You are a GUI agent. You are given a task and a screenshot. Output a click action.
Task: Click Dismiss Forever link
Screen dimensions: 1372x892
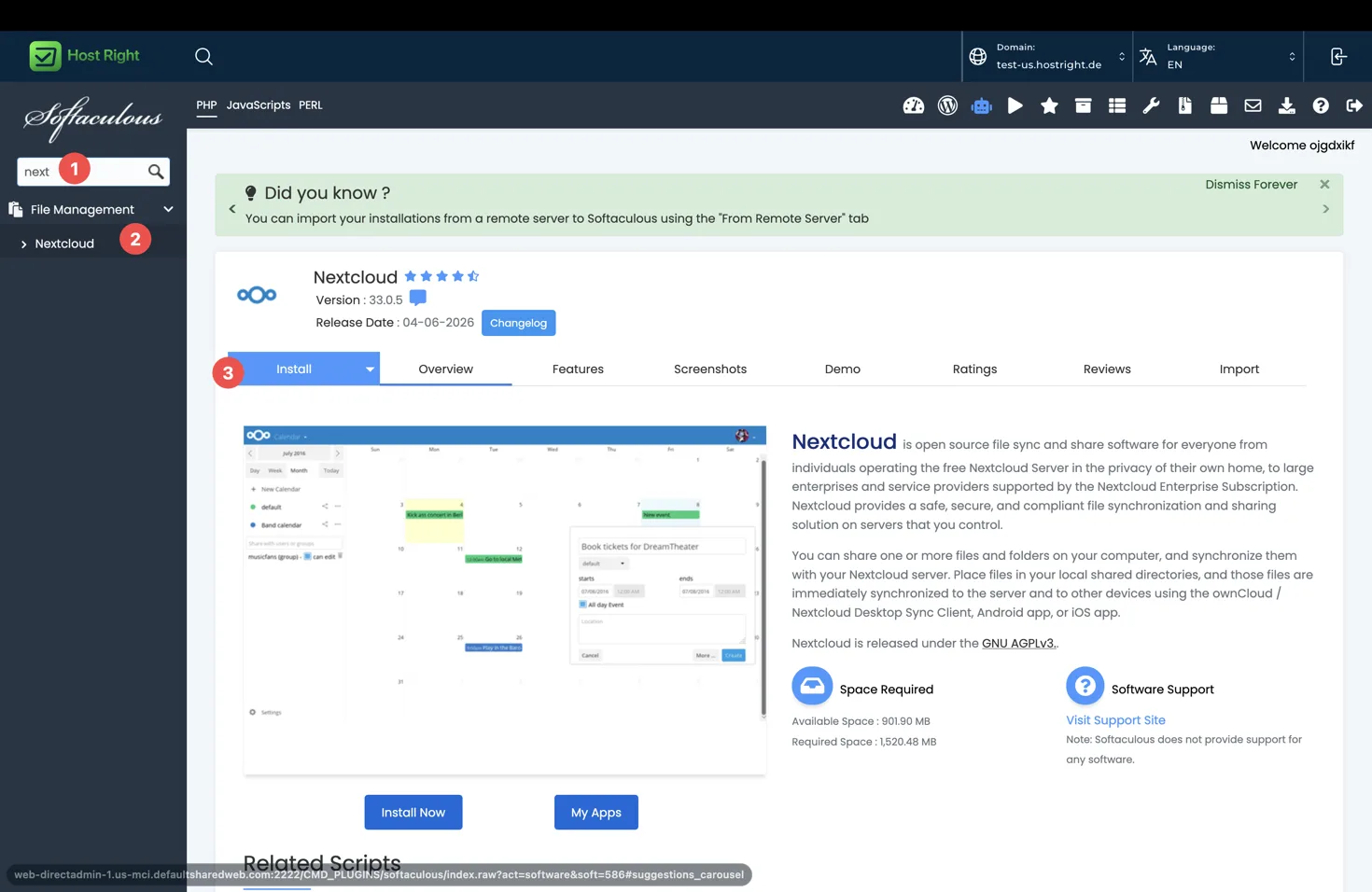(x=1251, y=185)
